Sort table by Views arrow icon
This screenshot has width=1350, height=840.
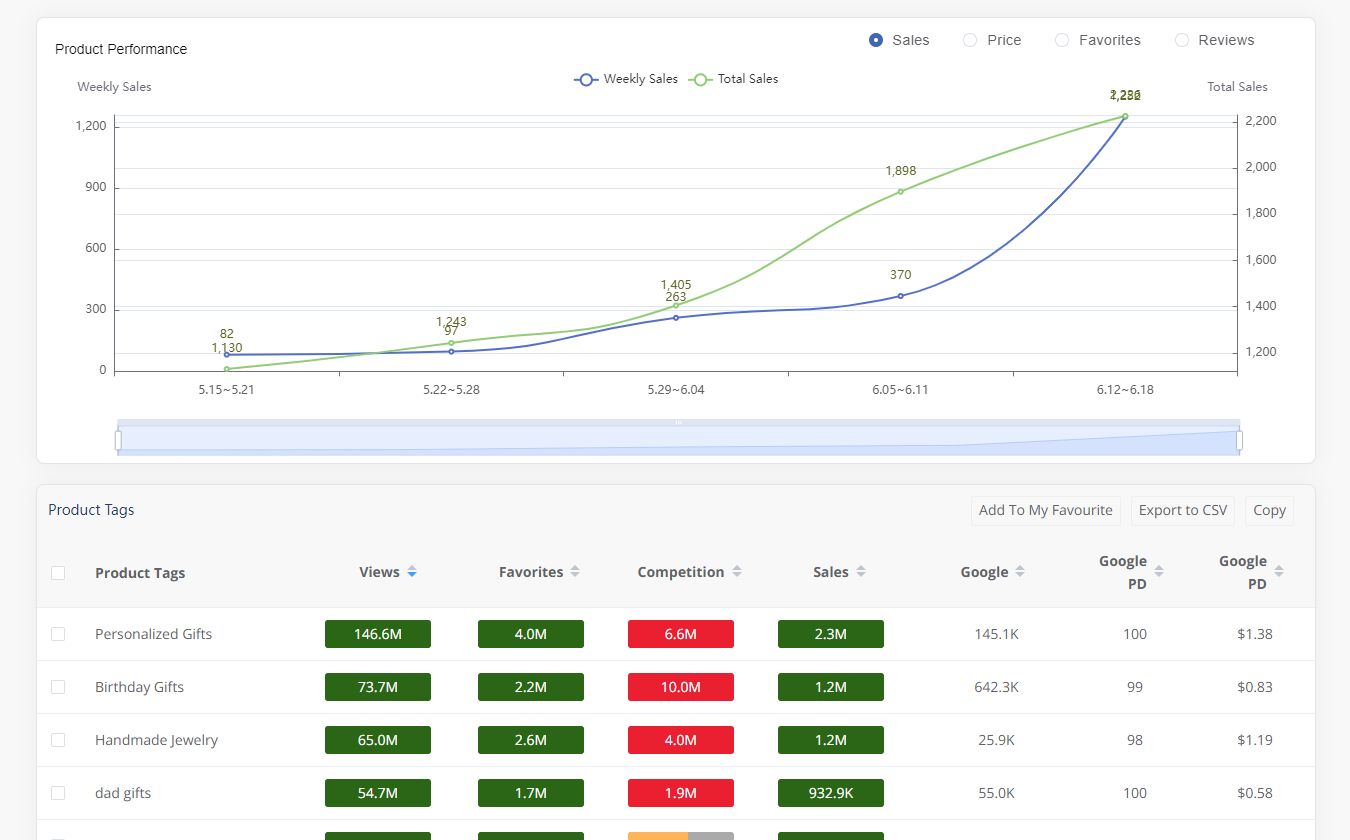(412, 572)
